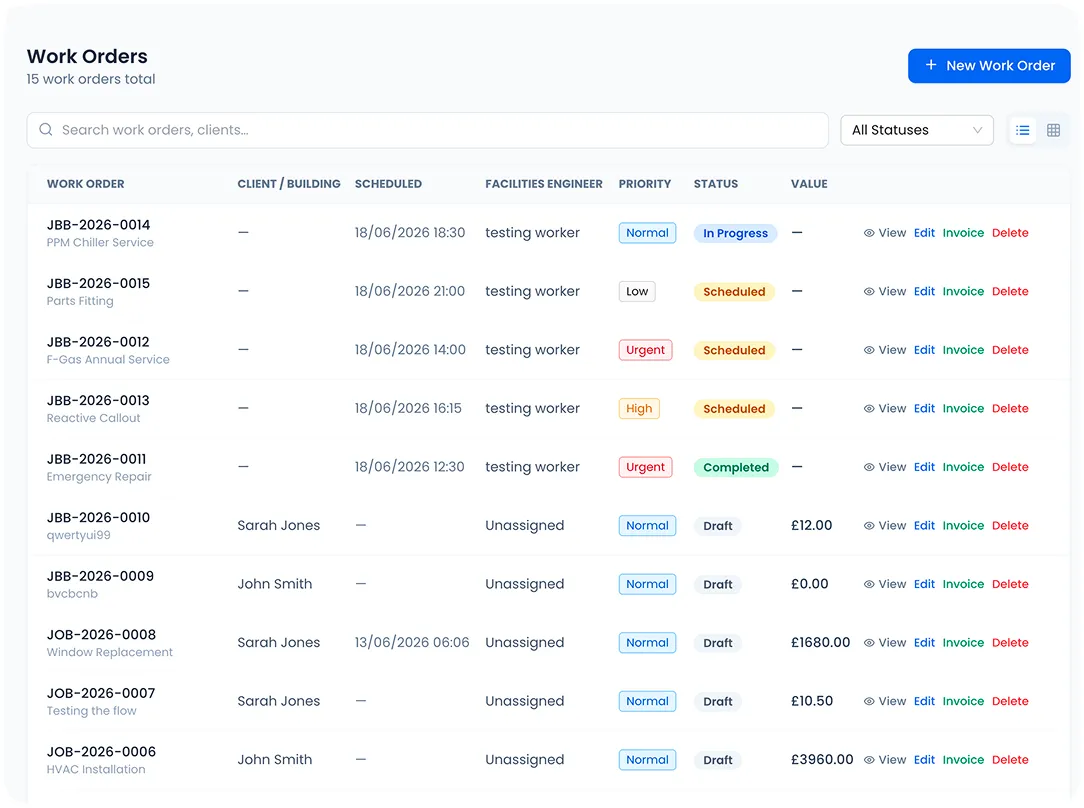Click scheduled date 13/06/2026 06:06

(x=412, y=643)
